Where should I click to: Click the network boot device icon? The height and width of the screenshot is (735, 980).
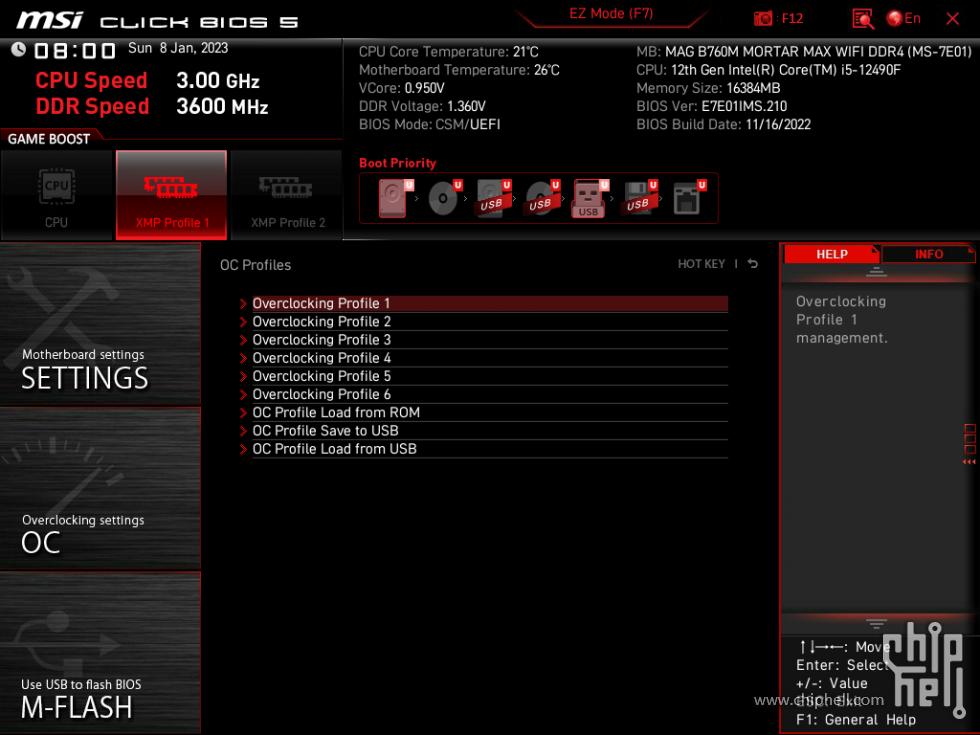(685, 197)
